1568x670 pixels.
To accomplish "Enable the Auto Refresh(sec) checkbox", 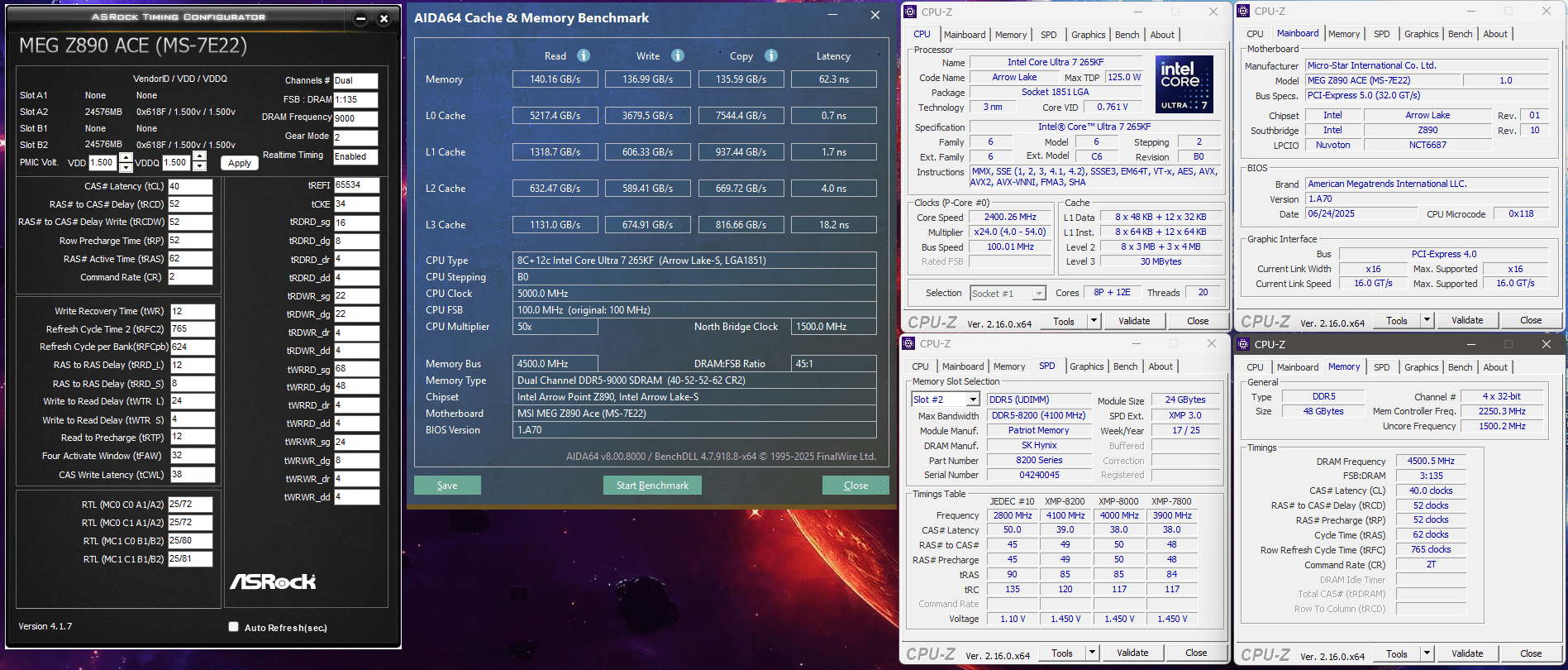I will [x=234, y=627].
